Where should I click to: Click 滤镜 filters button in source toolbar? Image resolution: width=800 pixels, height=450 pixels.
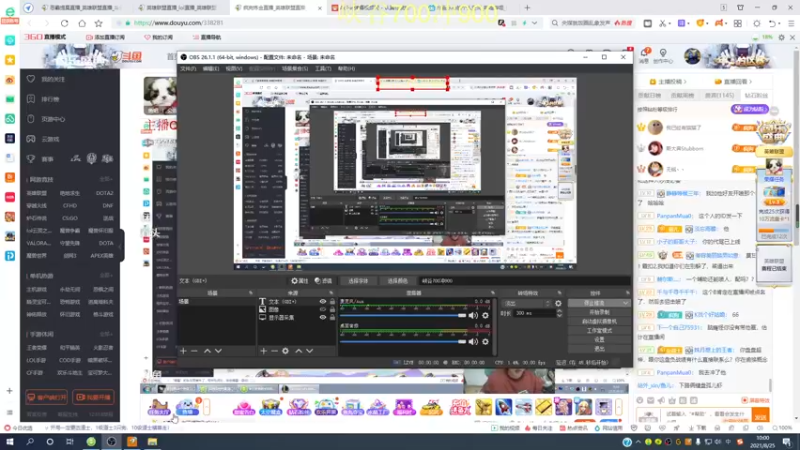click(x=323, y=281)
